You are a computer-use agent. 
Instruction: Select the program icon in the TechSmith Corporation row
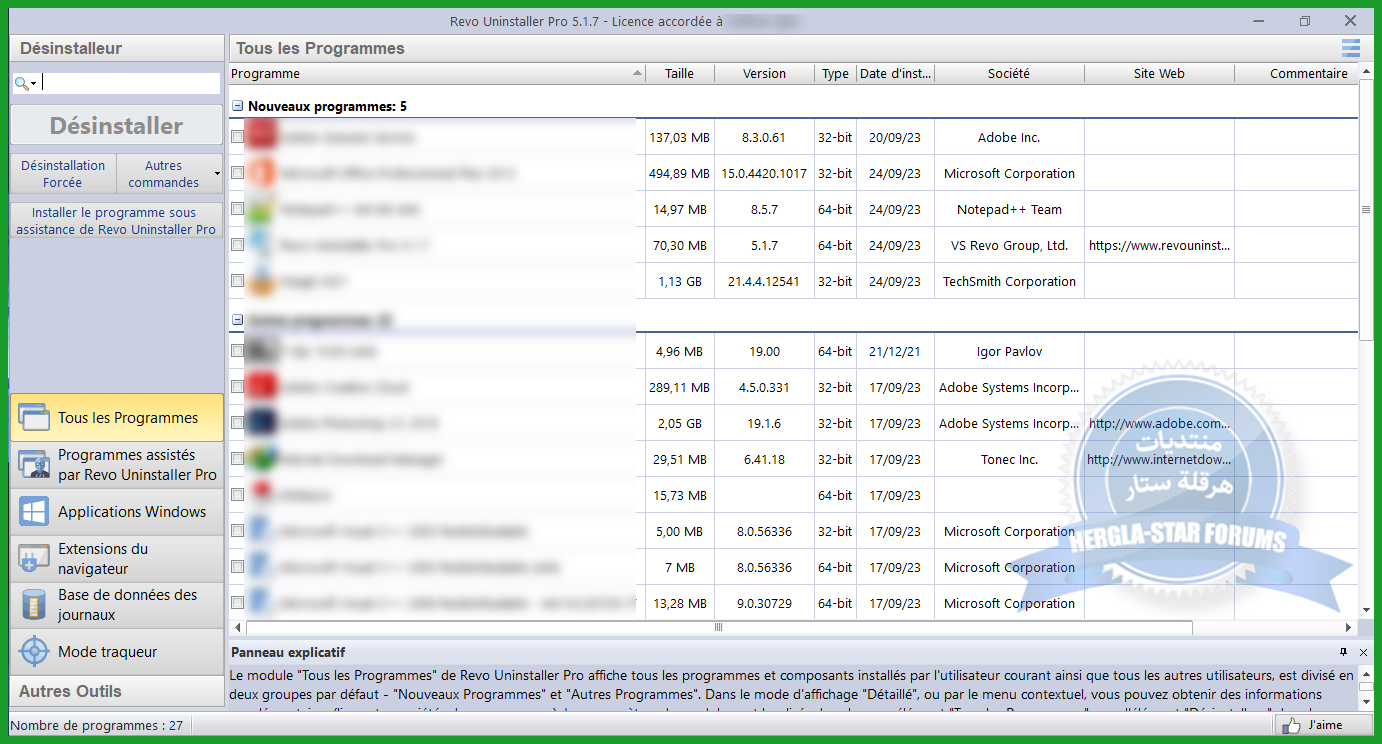pyautogui.click(x=260, y=281)
